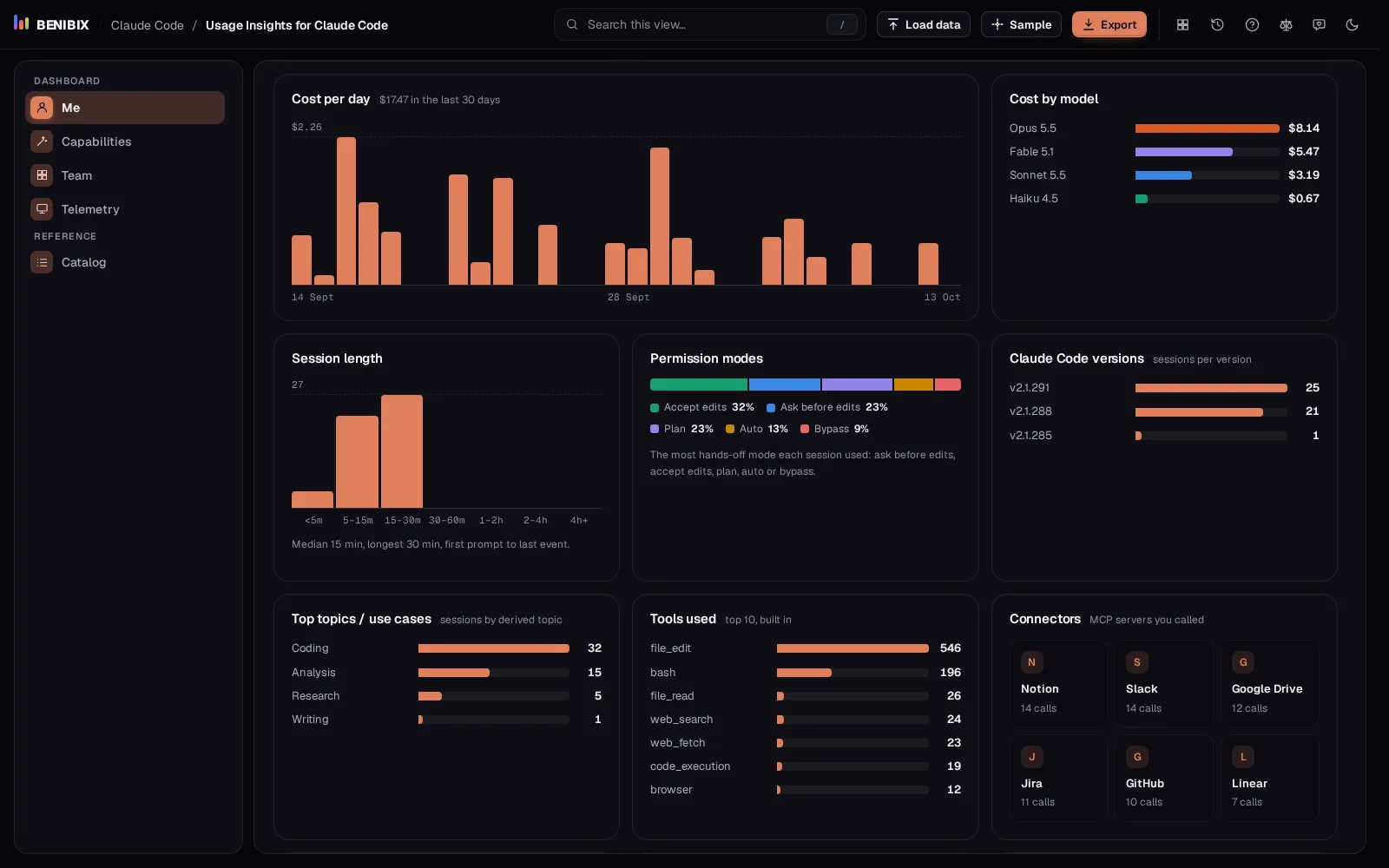Click the slash shortcut badge in search
This screenshot has height=868, width=1389.
coord(841,24)
